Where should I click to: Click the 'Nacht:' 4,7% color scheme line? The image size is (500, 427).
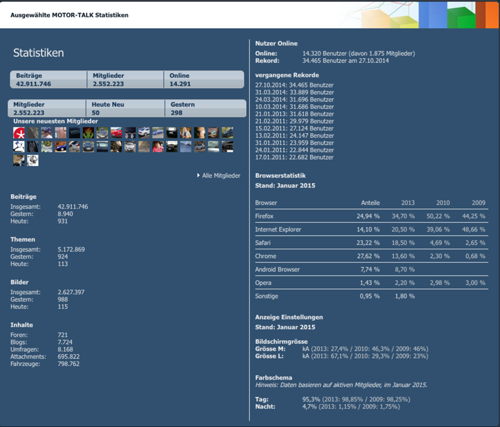coord(327,407)
